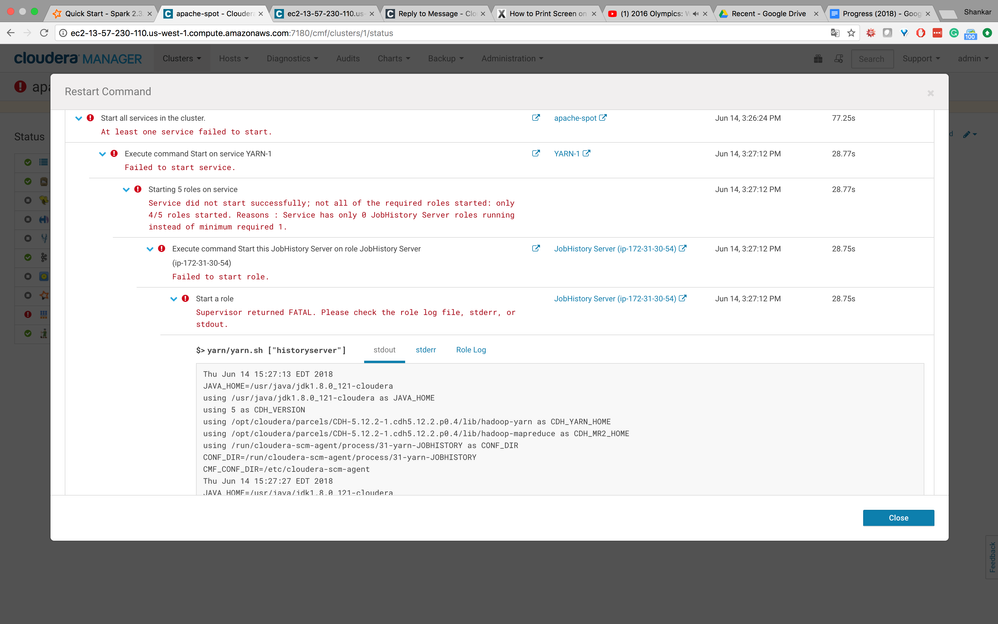998x624 pixels.
Task: Switch to the Role Log tab
Action: [x=471, y=350]
